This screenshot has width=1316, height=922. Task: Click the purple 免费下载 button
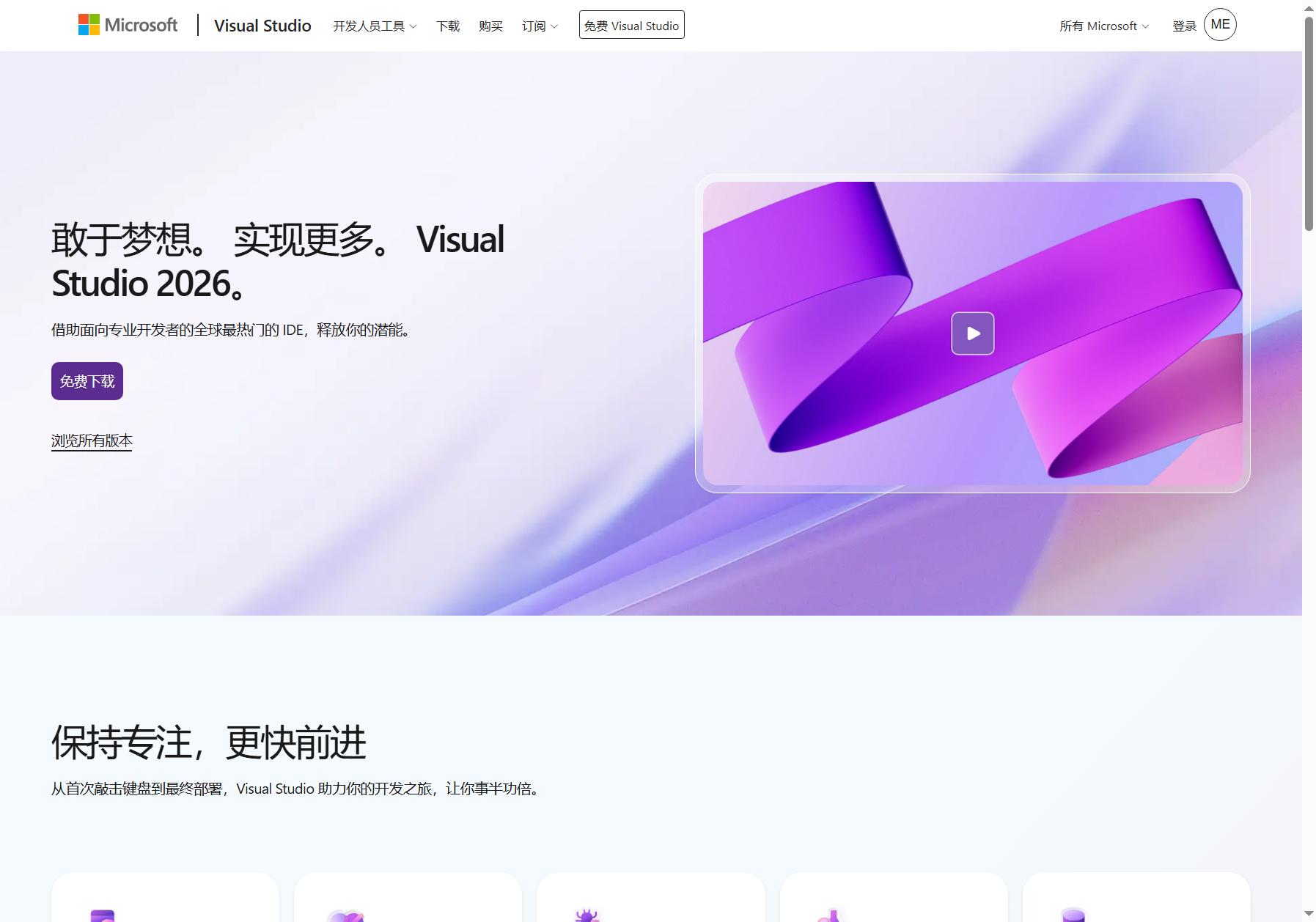tap(87, 381)
